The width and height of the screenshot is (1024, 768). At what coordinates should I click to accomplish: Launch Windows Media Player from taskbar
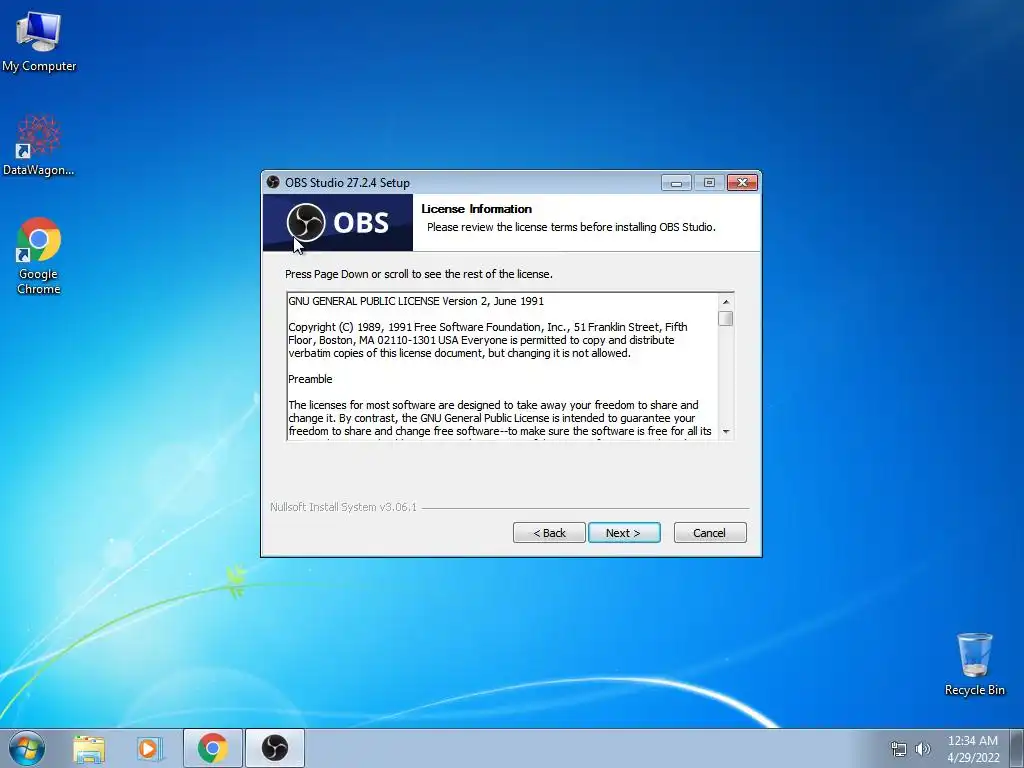pyautogui.click(x=150, y=749)
